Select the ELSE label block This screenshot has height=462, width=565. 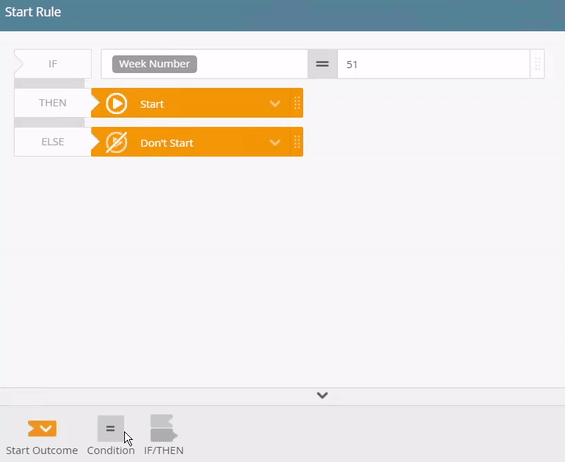click(x=53, y=142)
